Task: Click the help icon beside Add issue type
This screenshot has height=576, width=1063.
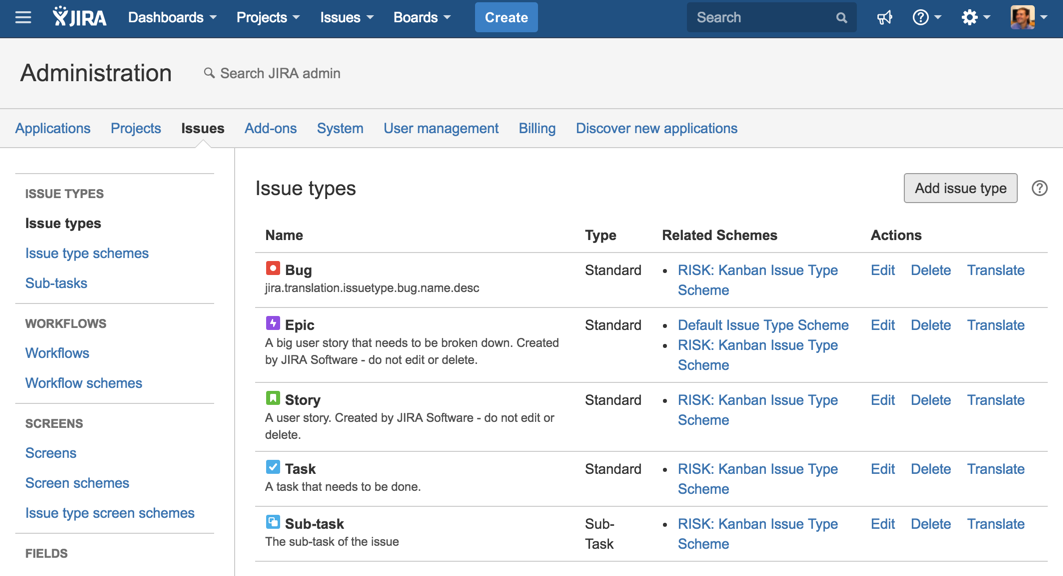Action: tap(1040, 188)
